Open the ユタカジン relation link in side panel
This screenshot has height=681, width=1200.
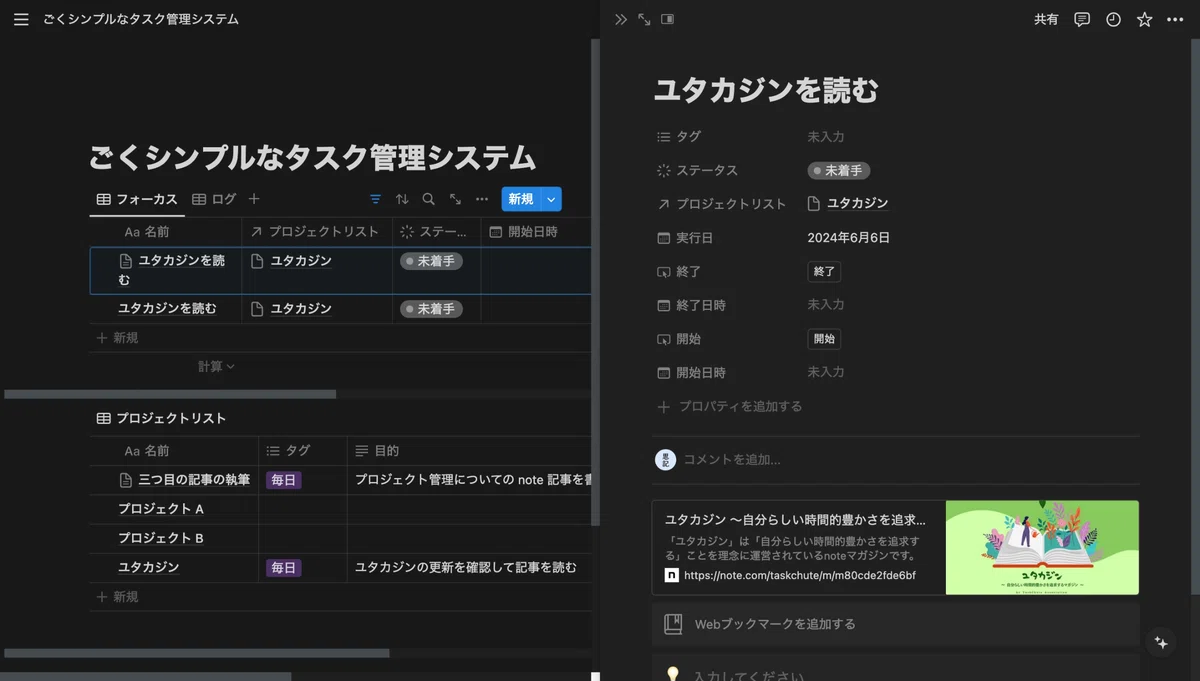848,204
